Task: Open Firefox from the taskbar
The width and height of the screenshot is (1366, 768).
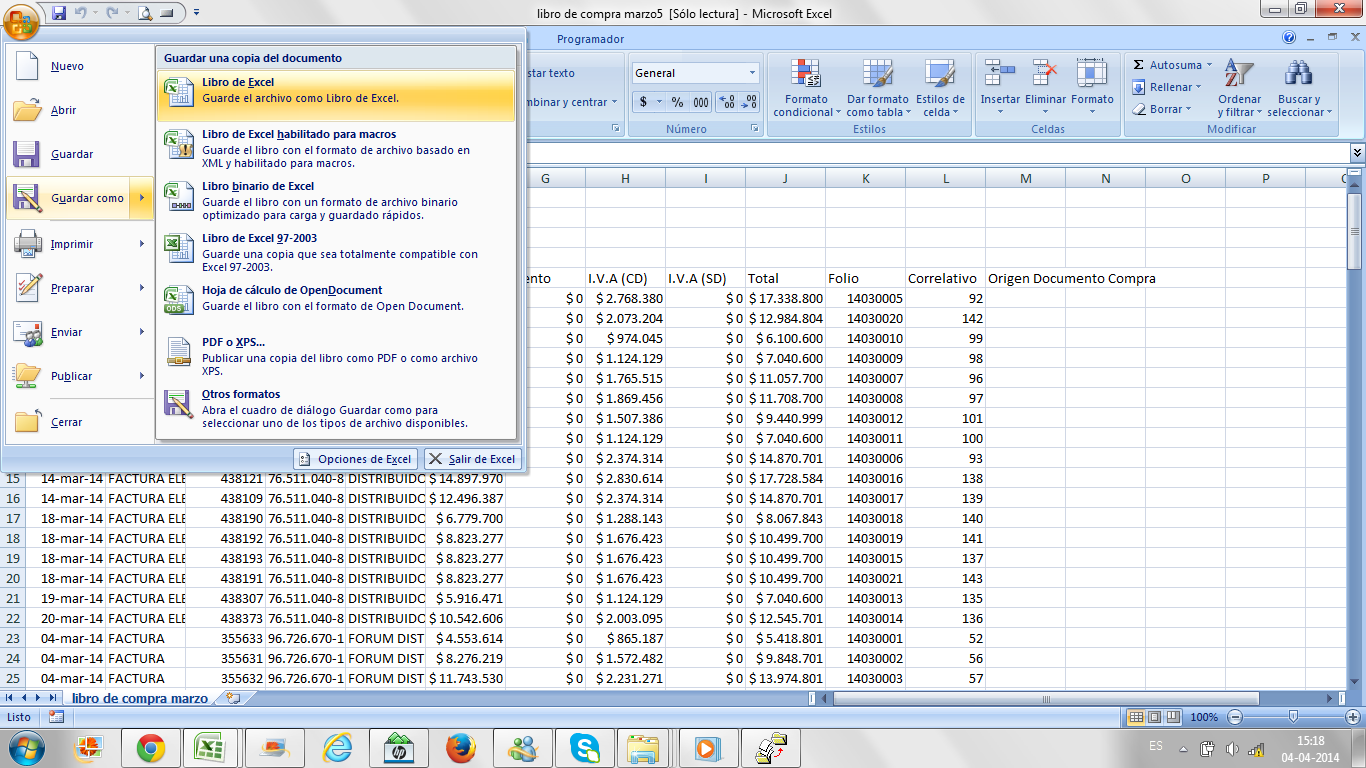Action: [461, 747]
